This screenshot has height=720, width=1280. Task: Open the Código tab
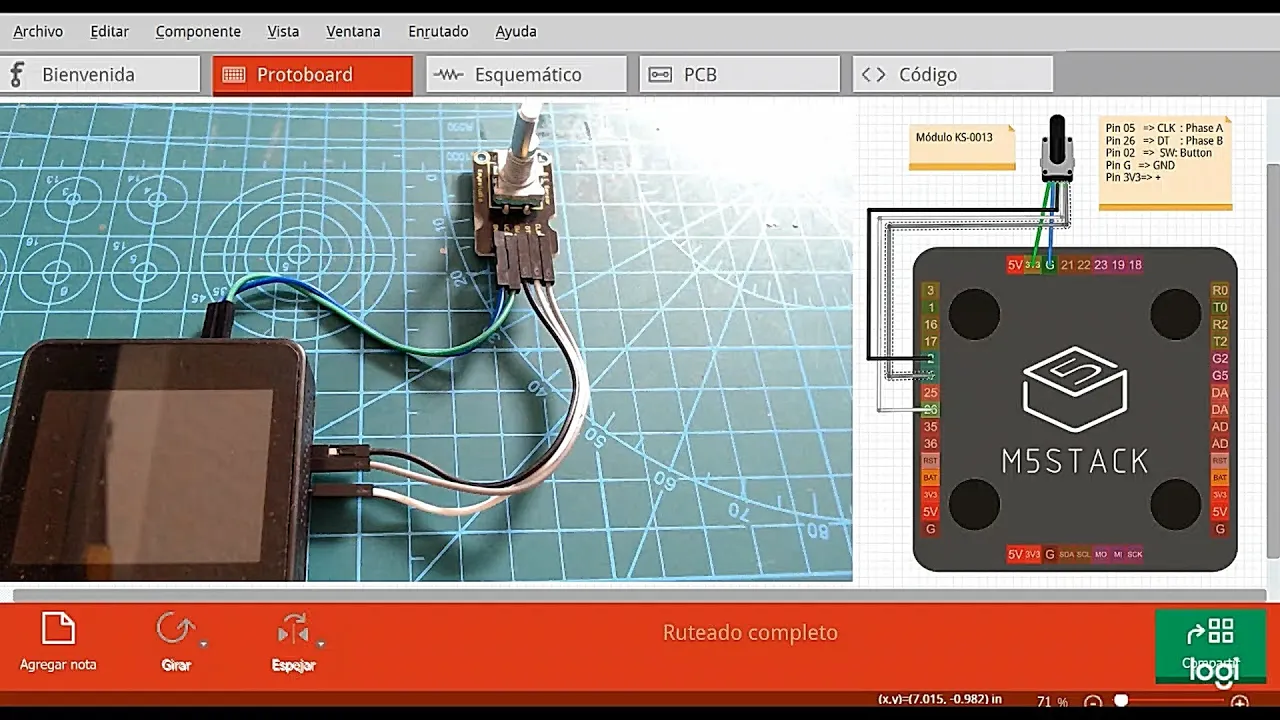pyautogui.click(x=952, y=74)
